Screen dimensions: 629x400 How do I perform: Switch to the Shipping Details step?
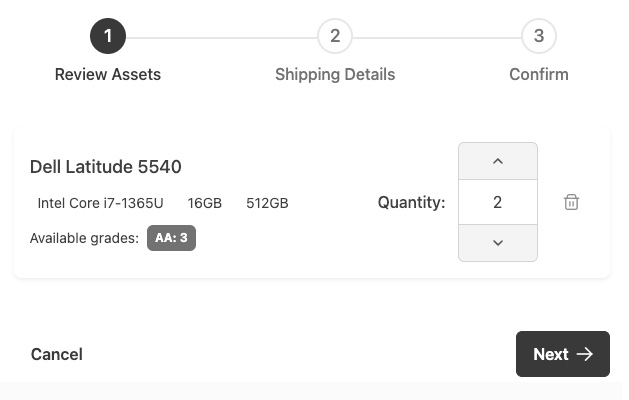[x=335, y=74]
